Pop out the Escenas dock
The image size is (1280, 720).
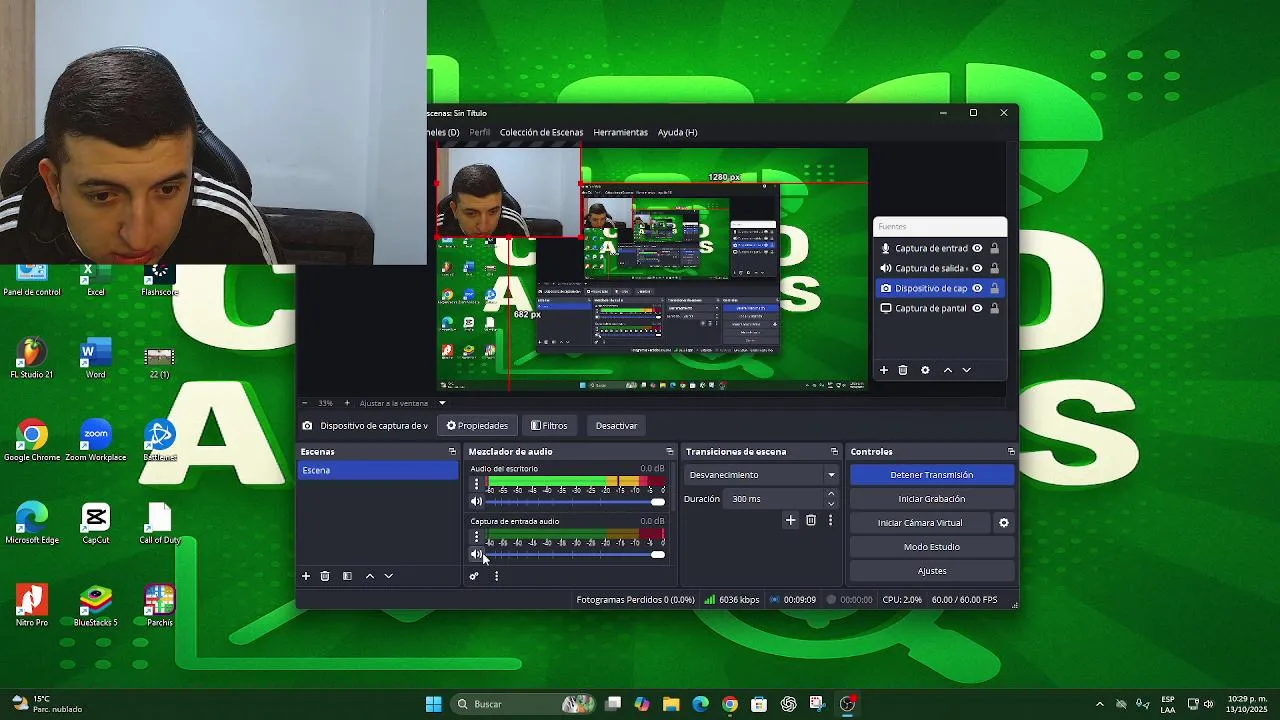click(452, 452)
